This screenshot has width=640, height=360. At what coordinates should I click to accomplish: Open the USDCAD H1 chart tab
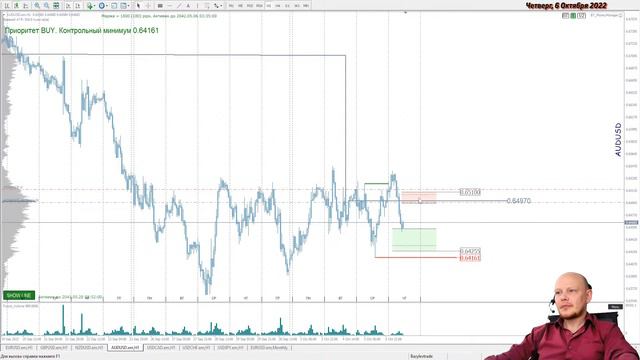pyautogui.click(x=161, y=348)
